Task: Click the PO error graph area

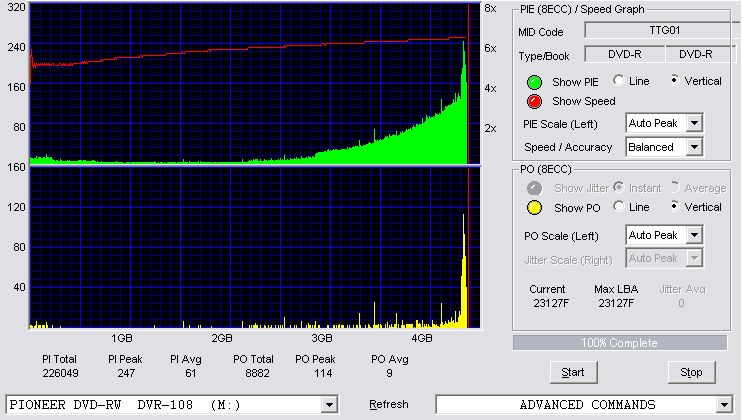Action: coord(255,247)
